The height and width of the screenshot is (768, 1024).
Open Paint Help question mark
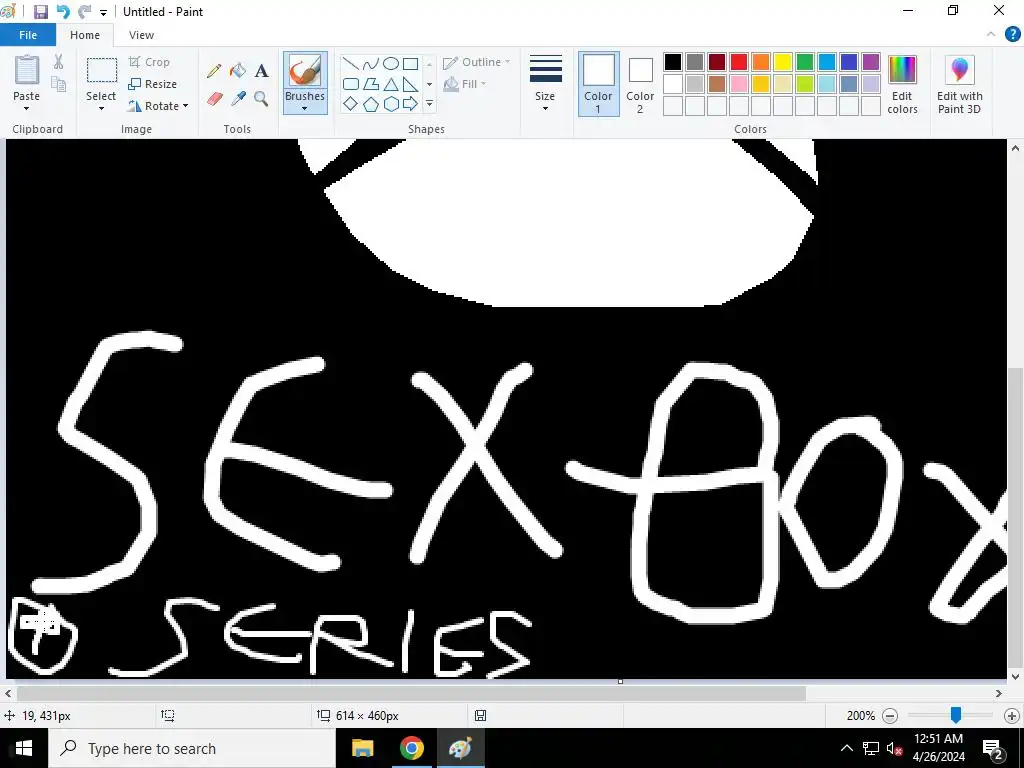pos(1012,35)
